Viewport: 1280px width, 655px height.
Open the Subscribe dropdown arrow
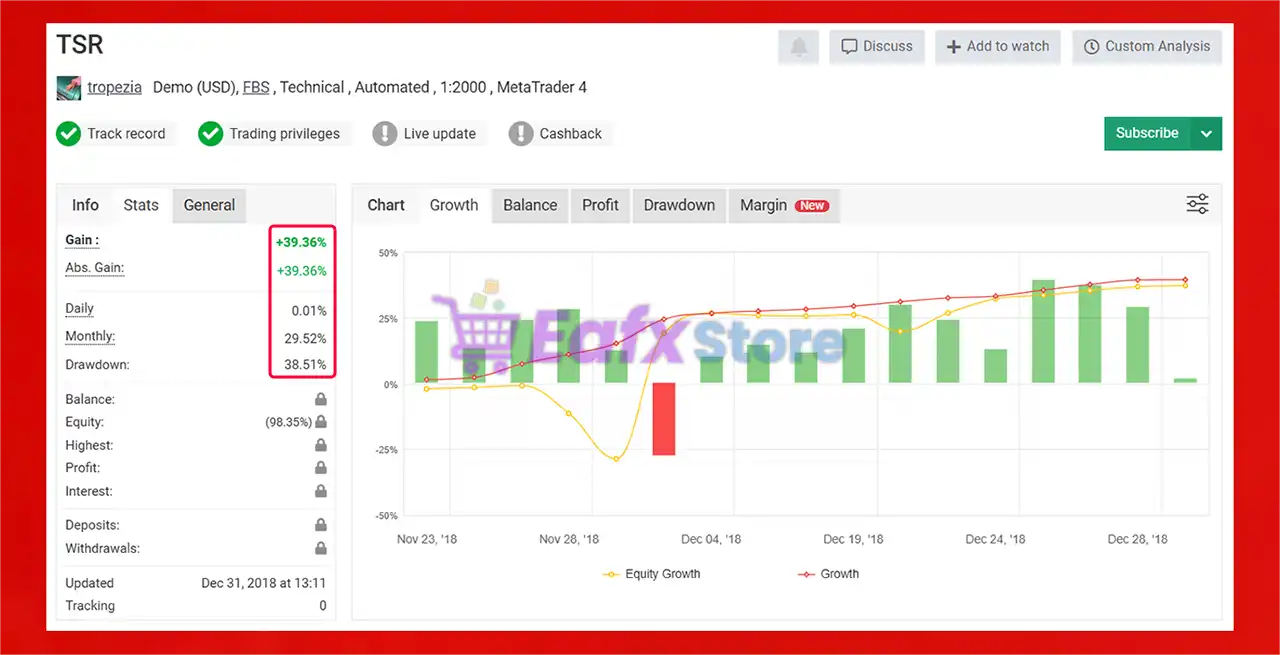[1207, 133]
